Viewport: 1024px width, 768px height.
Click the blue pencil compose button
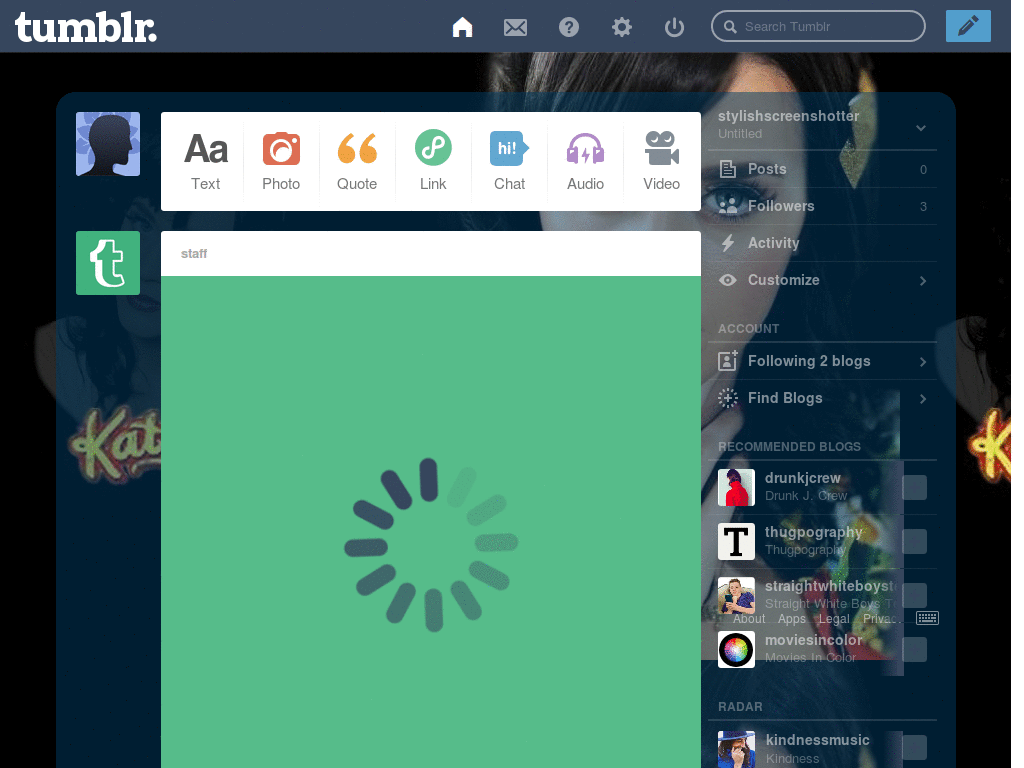(x=968, y=26)
